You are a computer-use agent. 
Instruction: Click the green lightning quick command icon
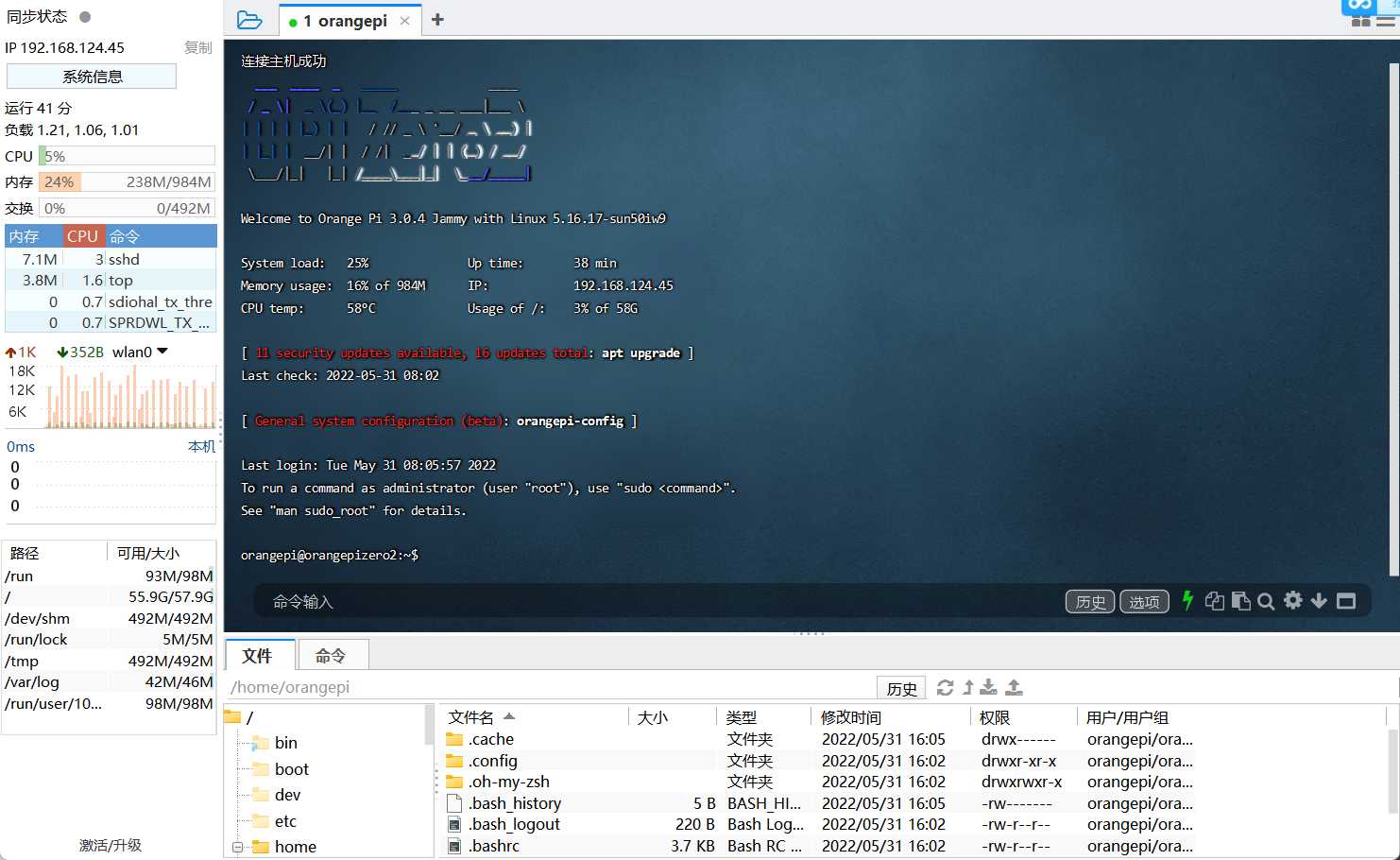[x=1187, y=601]
